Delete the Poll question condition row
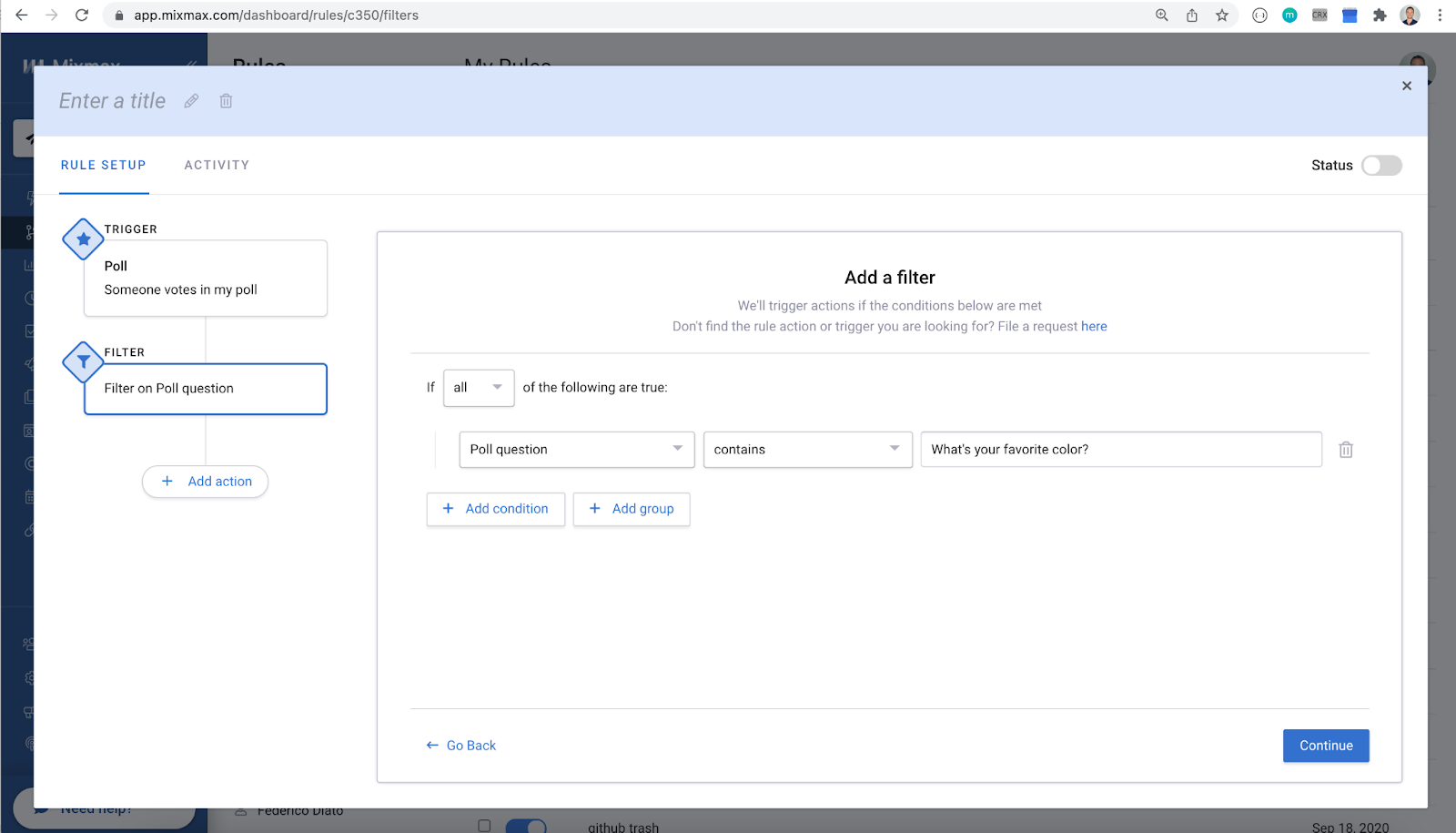 tap(1346, 450)
